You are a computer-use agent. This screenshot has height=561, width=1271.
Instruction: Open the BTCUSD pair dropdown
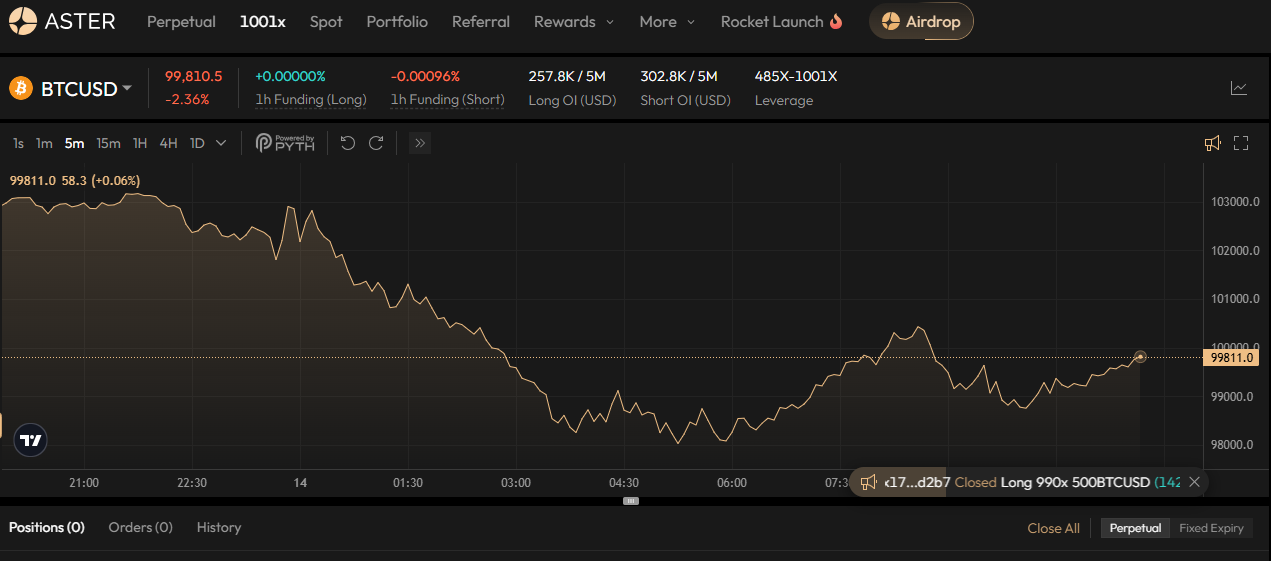[x=84, y=89]
